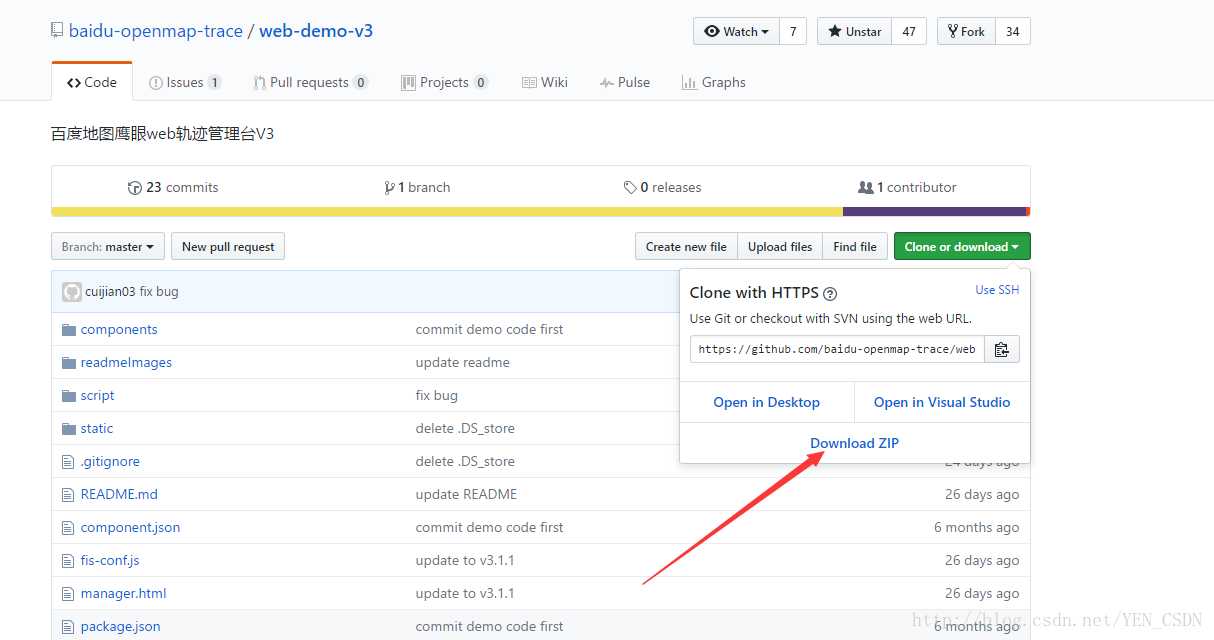This screenshot has height=640, width=1214.
Task: Click the repository book icon beside baidu-openmap-trace
Action: (57, 31)
